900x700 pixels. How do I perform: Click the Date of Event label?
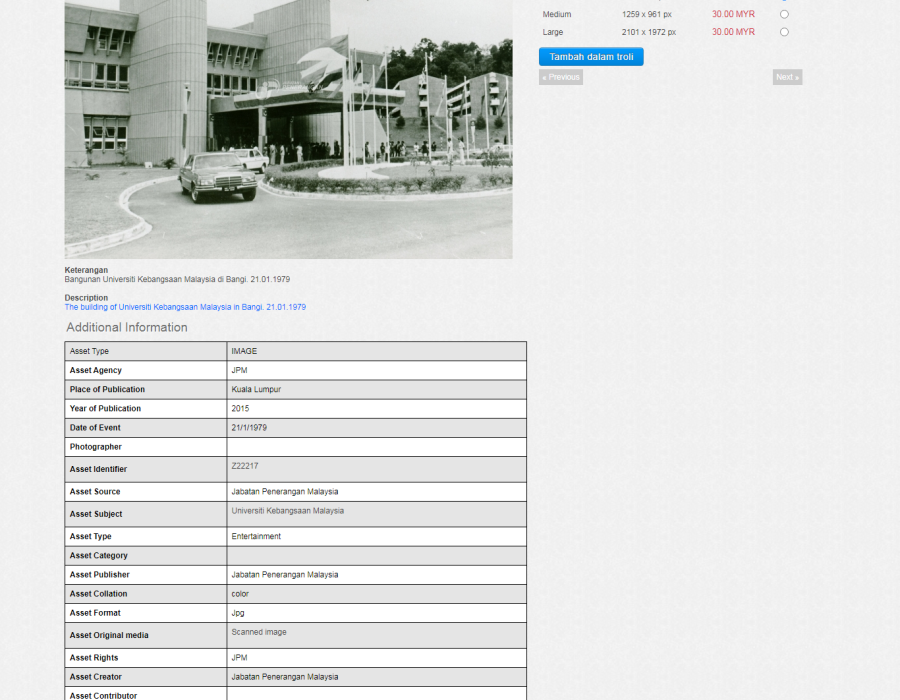95,427
